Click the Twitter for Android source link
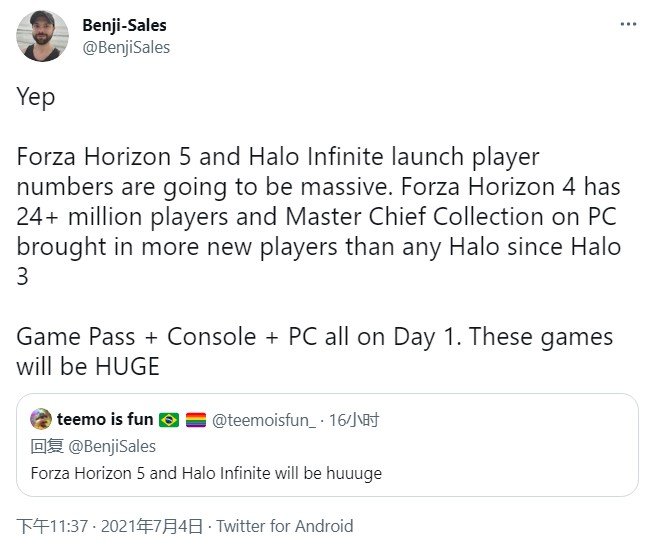This screenshot has height=551, width=655. [284, 526]
